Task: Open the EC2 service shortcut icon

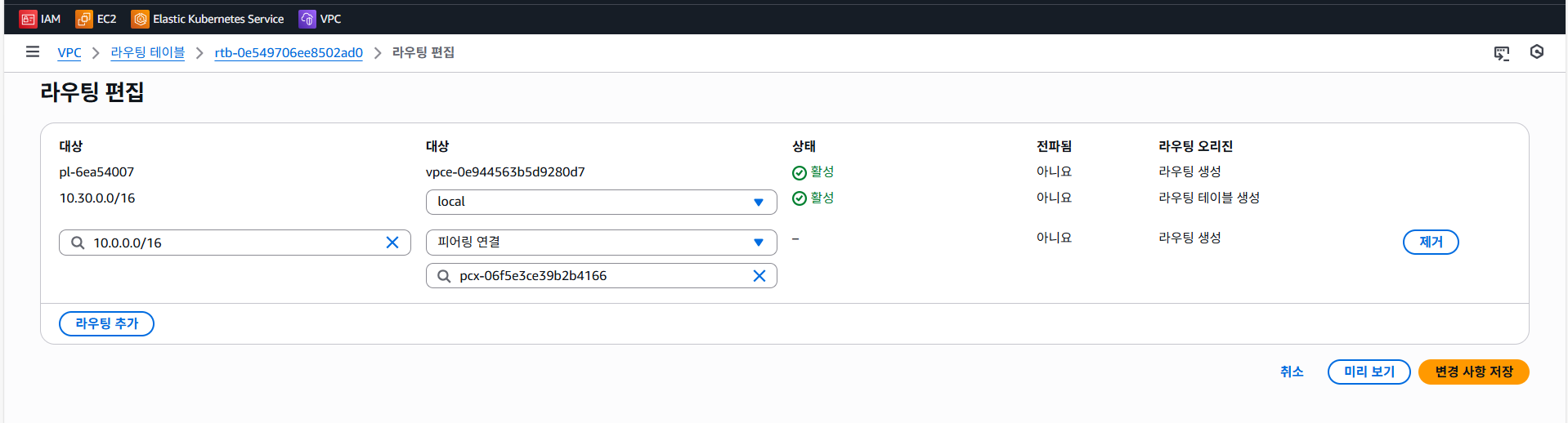Action: click(83, 19)
